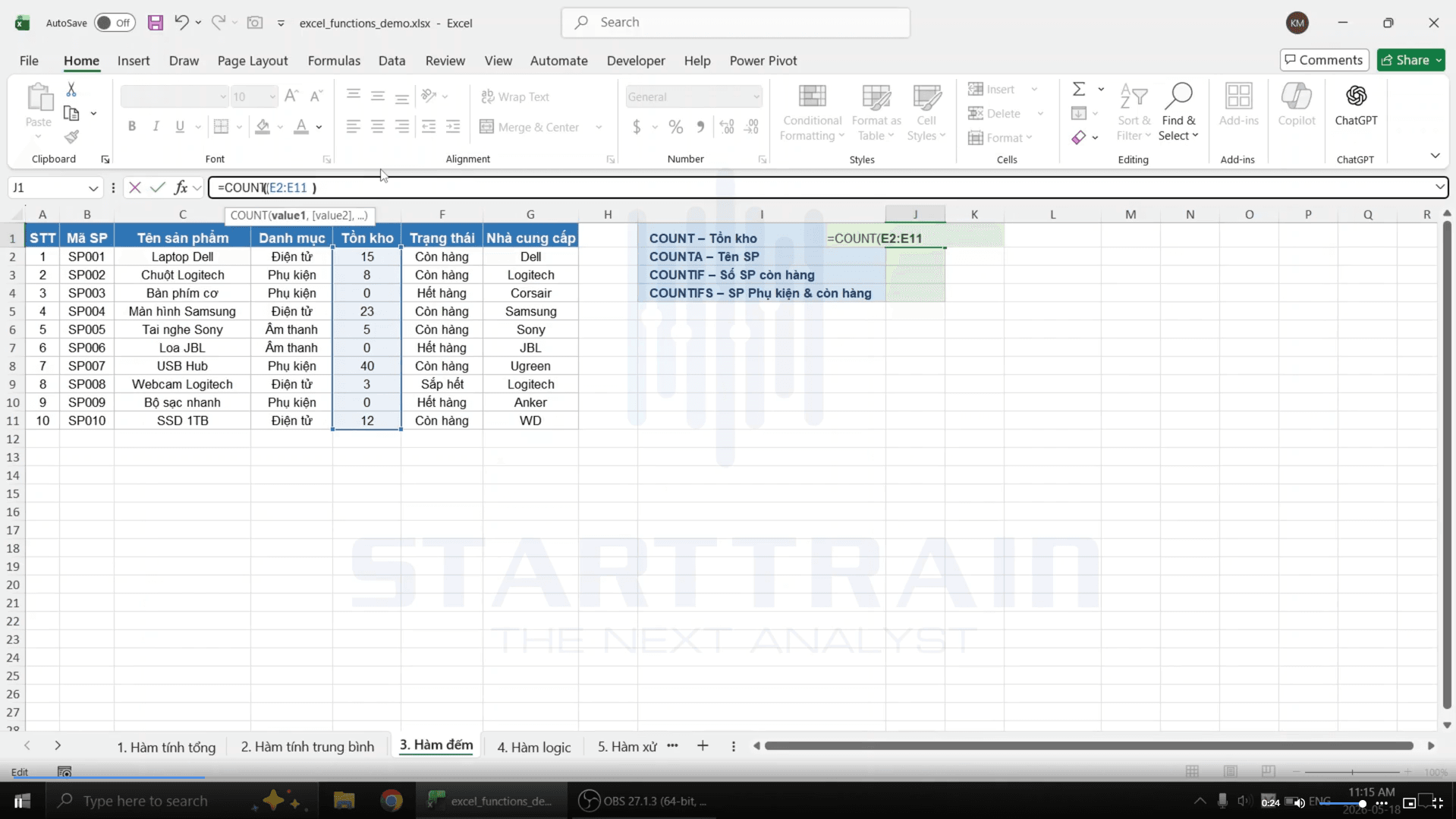Expand the formula bar chevron

pyautogui.click(x=1439, y=187)
